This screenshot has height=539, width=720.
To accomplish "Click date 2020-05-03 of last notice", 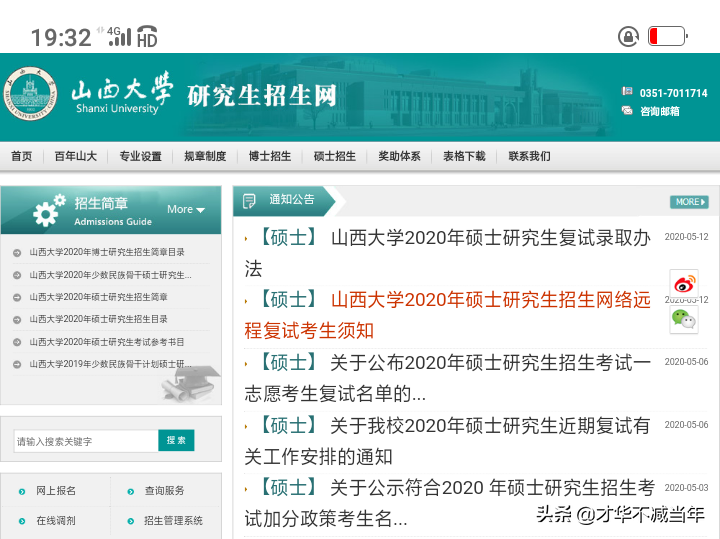I will [686, 488].
